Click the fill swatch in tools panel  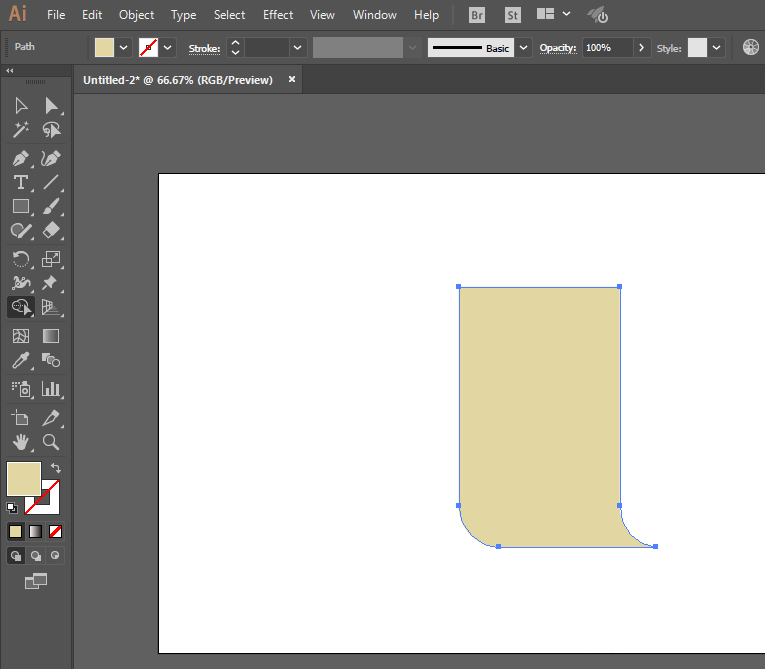pyautogui.click(x=24, y=479)
